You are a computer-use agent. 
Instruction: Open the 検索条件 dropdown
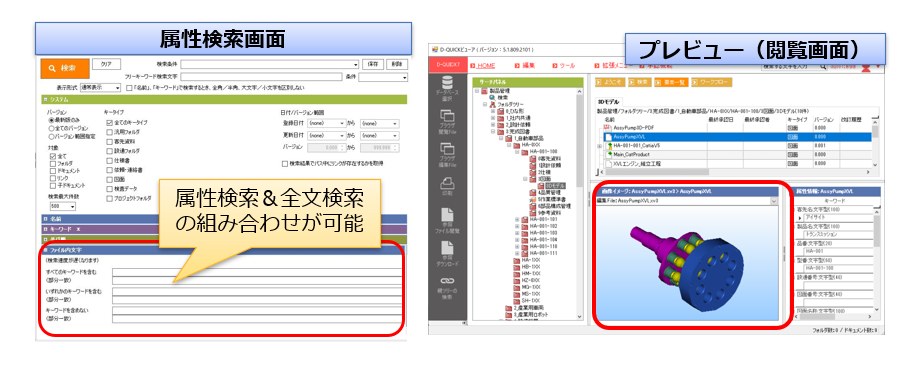[x=270, y=64]
